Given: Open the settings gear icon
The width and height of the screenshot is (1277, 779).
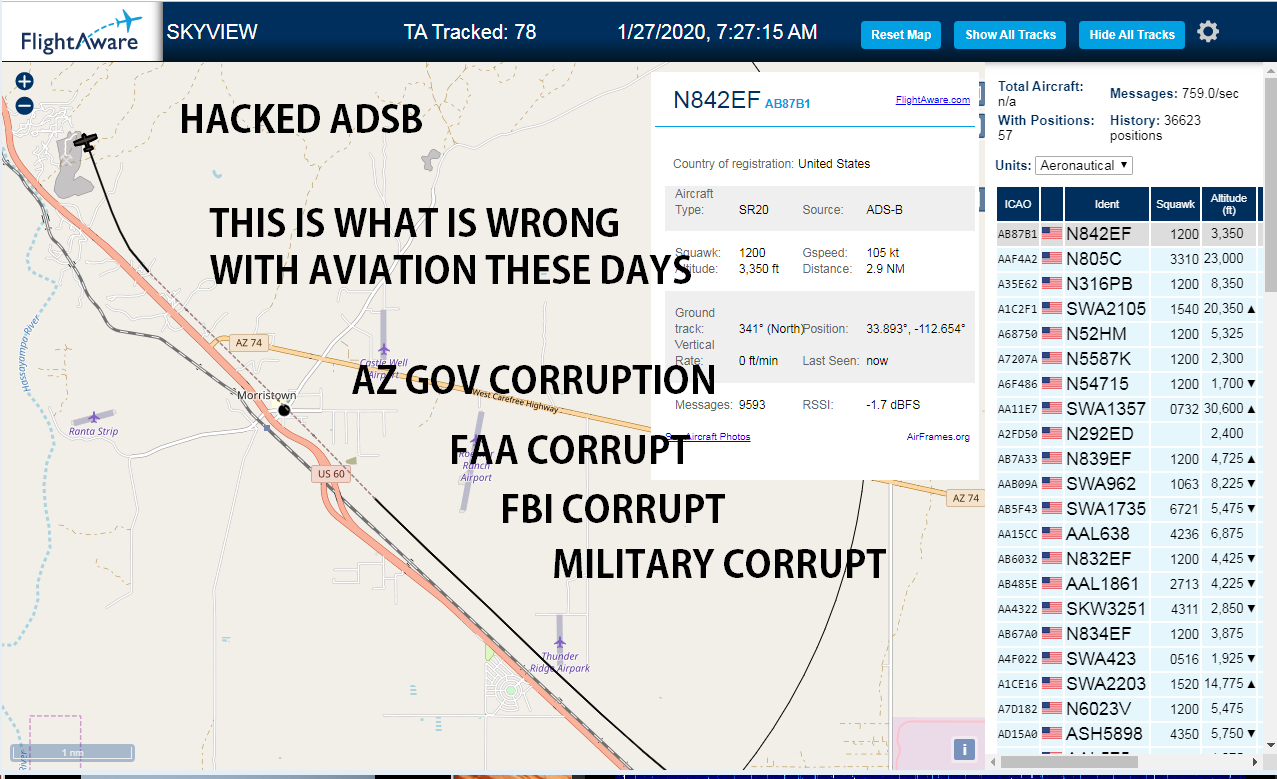Looking at the screenshot, I should (x=1208, y=32).
